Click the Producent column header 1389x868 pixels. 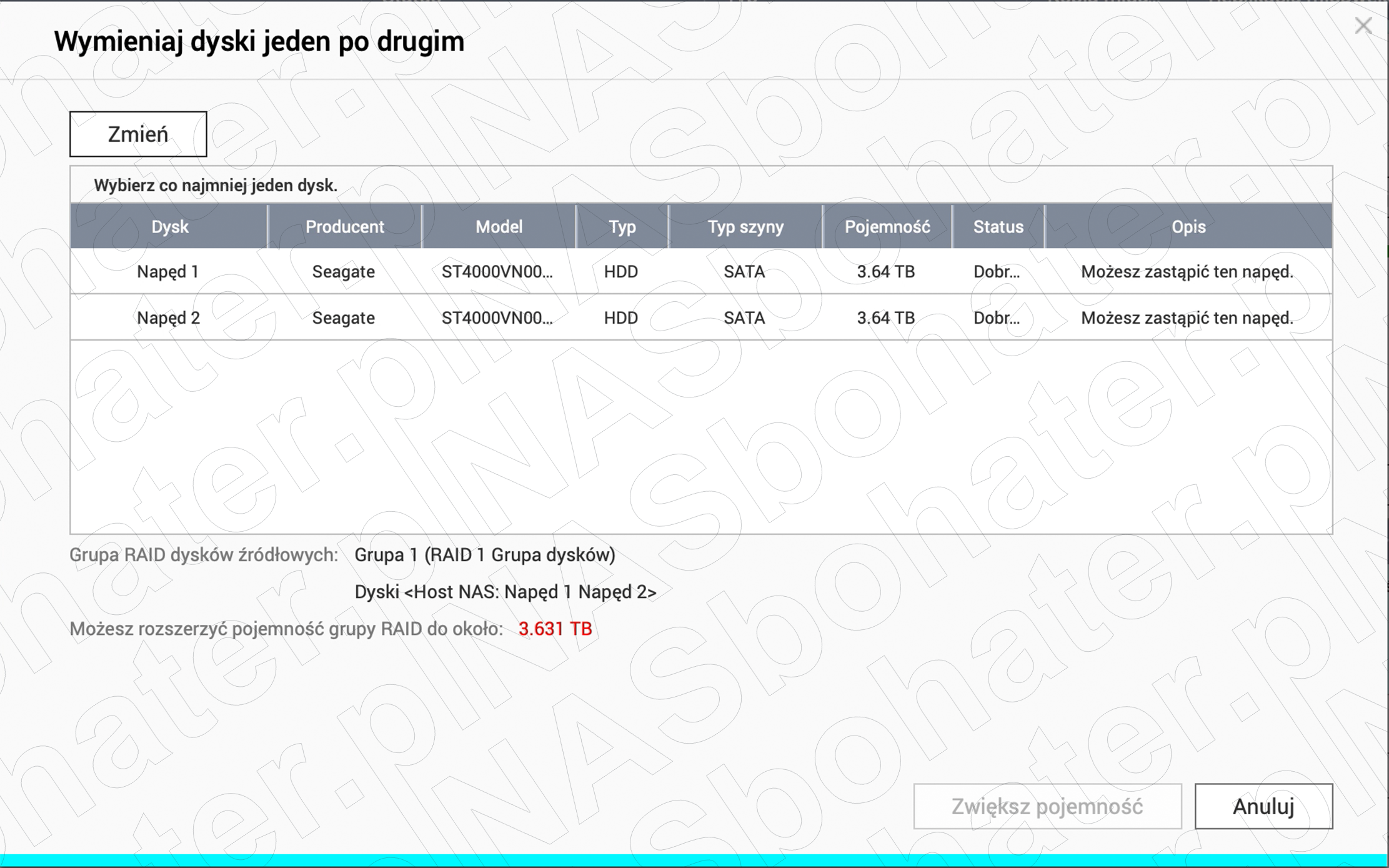[344, 227]
